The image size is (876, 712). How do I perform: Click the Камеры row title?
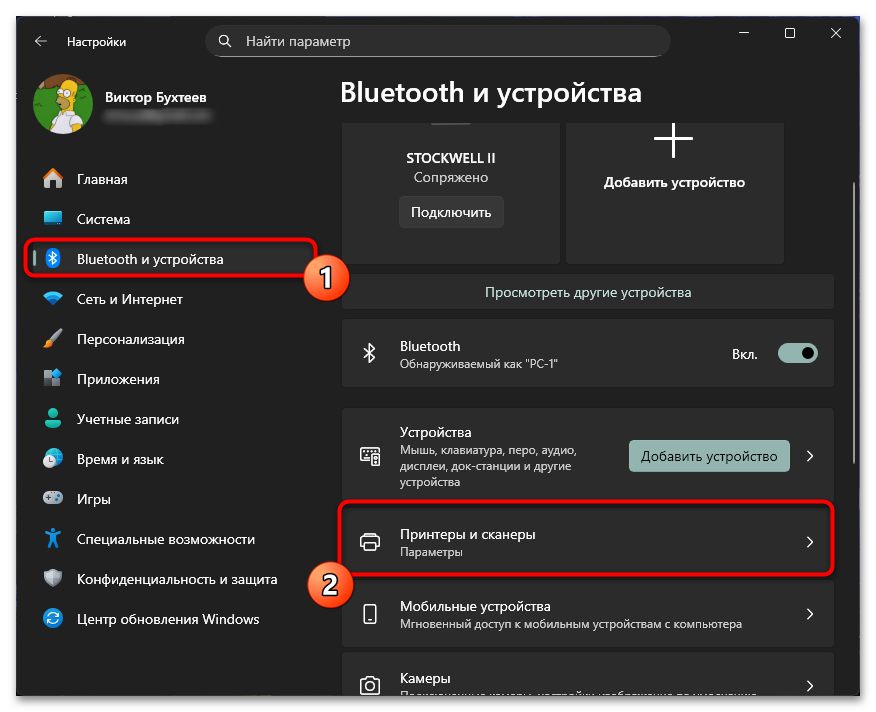click(425, 678)
